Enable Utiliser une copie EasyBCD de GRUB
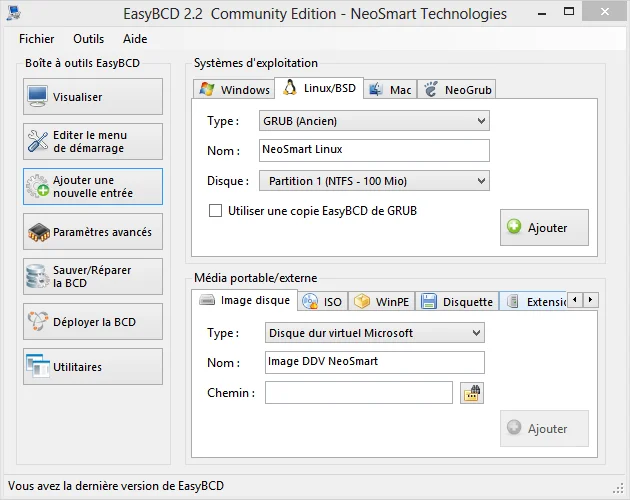 click(215, 211)
